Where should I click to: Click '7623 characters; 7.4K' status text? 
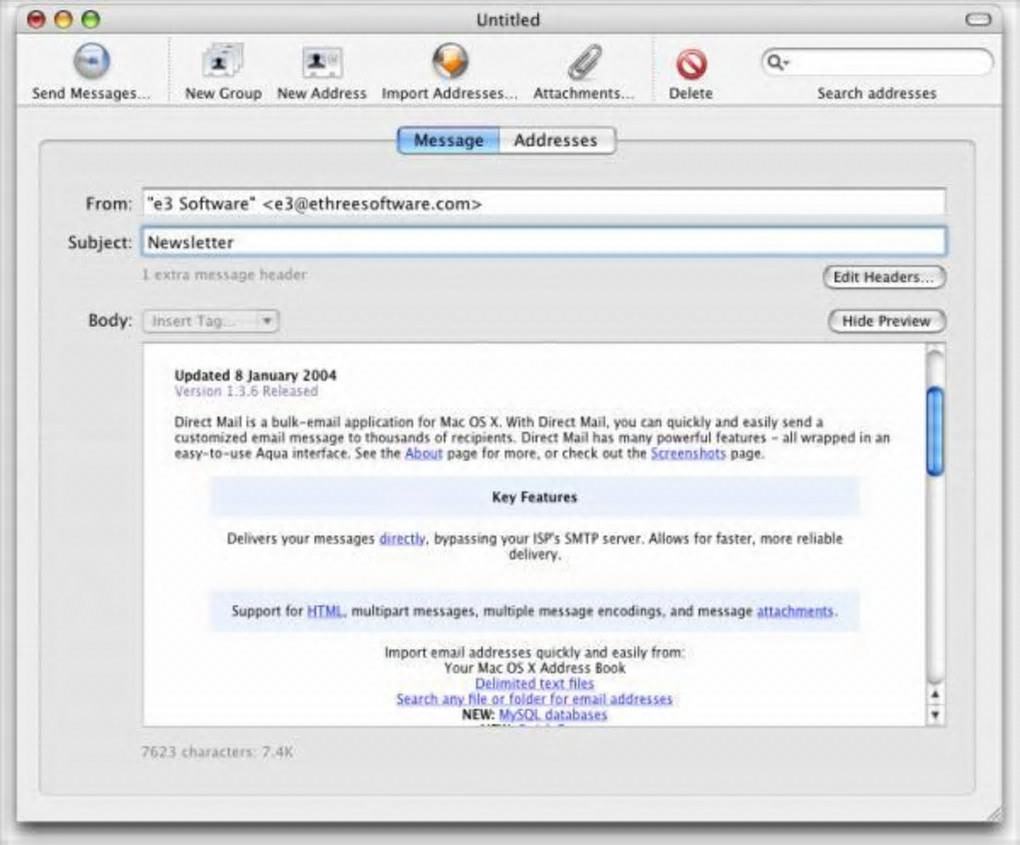pos(217,752)
